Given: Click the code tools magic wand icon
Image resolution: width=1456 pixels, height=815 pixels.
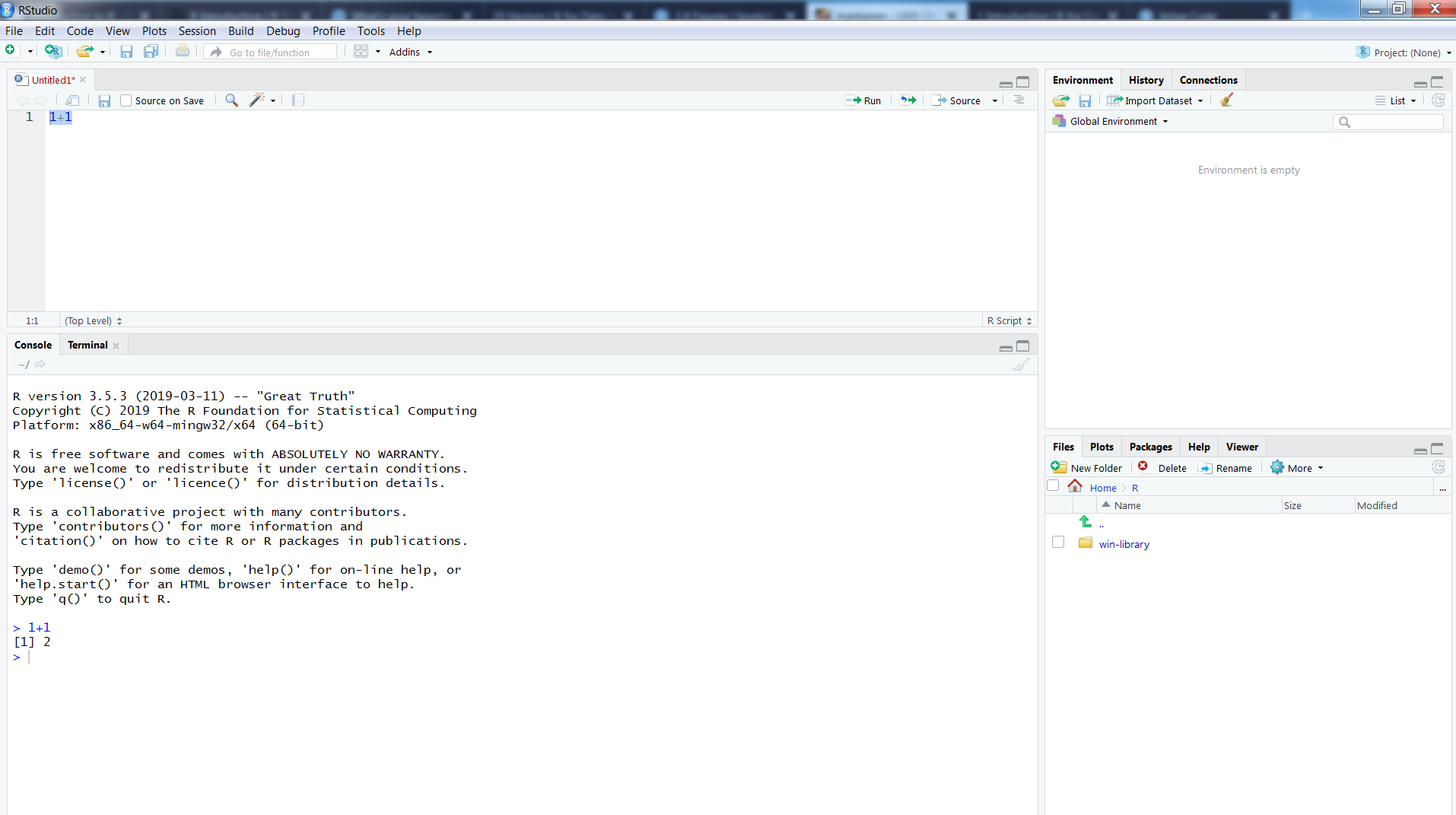Looking at the screenshot, I should pyautogui.click(x=257, y=100).
